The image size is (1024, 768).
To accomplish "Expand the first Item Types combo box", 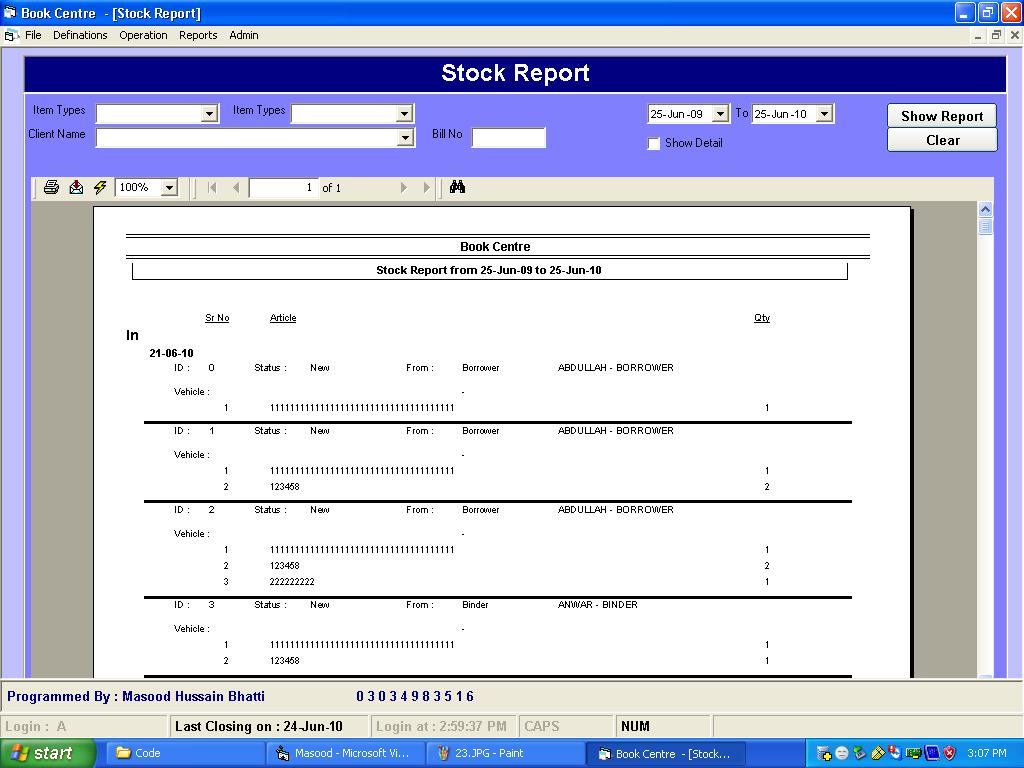I will click(x=209, y=114).
